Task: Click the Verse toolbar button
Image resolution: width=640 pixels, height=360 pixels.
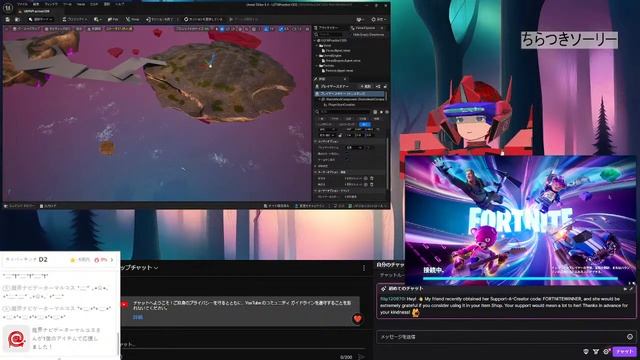Action: pos(132,19)
